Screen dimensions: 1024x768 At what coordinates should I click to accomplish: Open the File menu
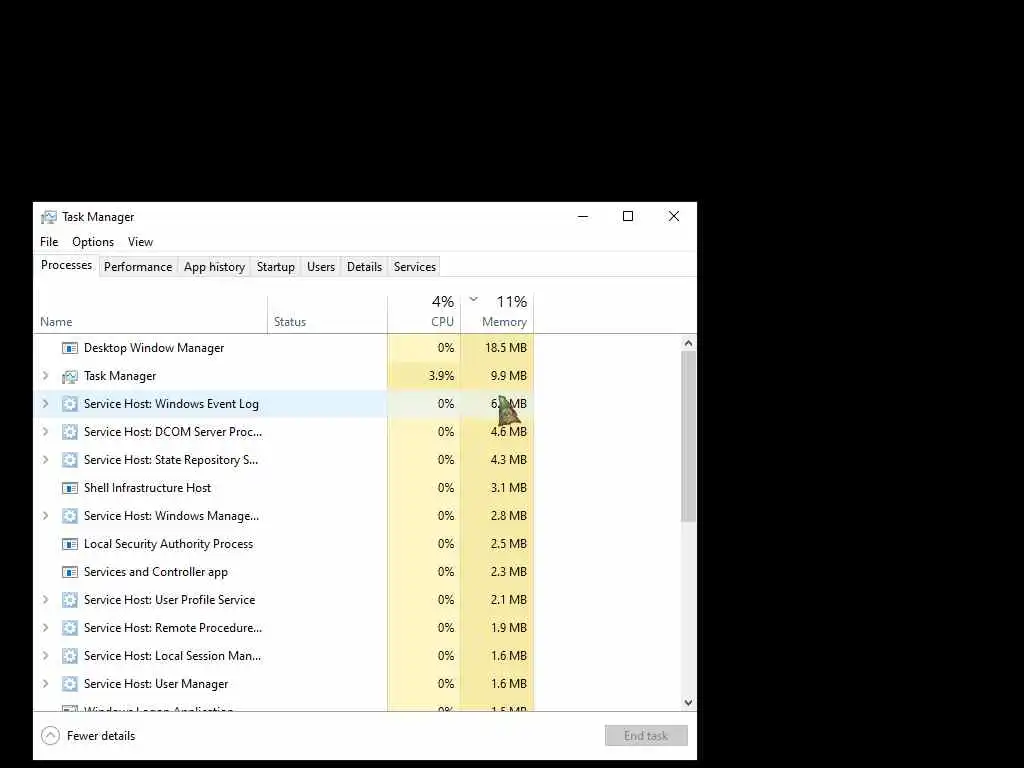coord(49,242)
